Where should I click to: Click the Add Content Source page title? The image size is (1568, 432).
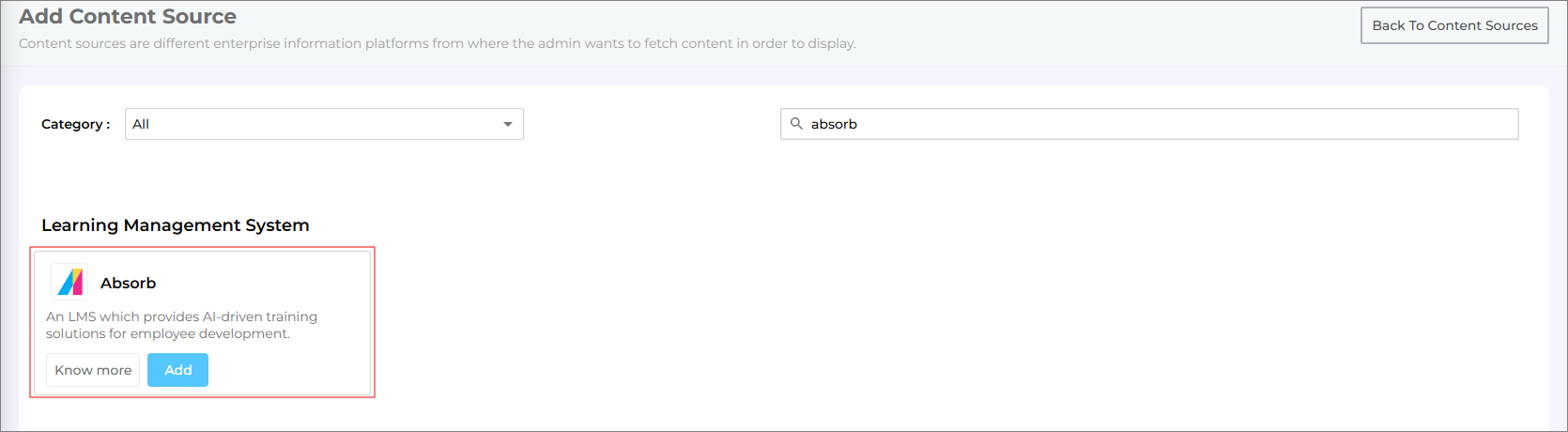coord(128,16)
